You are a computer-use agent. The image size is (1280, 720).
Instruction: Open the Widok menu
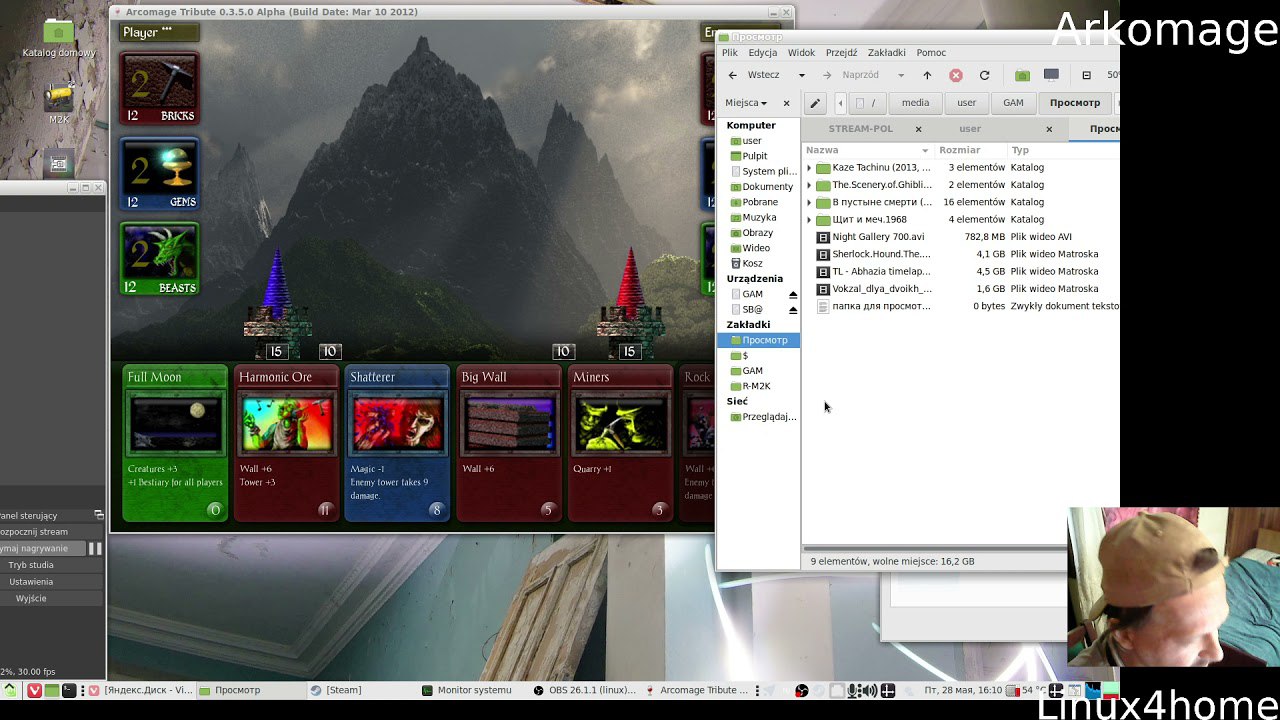pos(801,53)
